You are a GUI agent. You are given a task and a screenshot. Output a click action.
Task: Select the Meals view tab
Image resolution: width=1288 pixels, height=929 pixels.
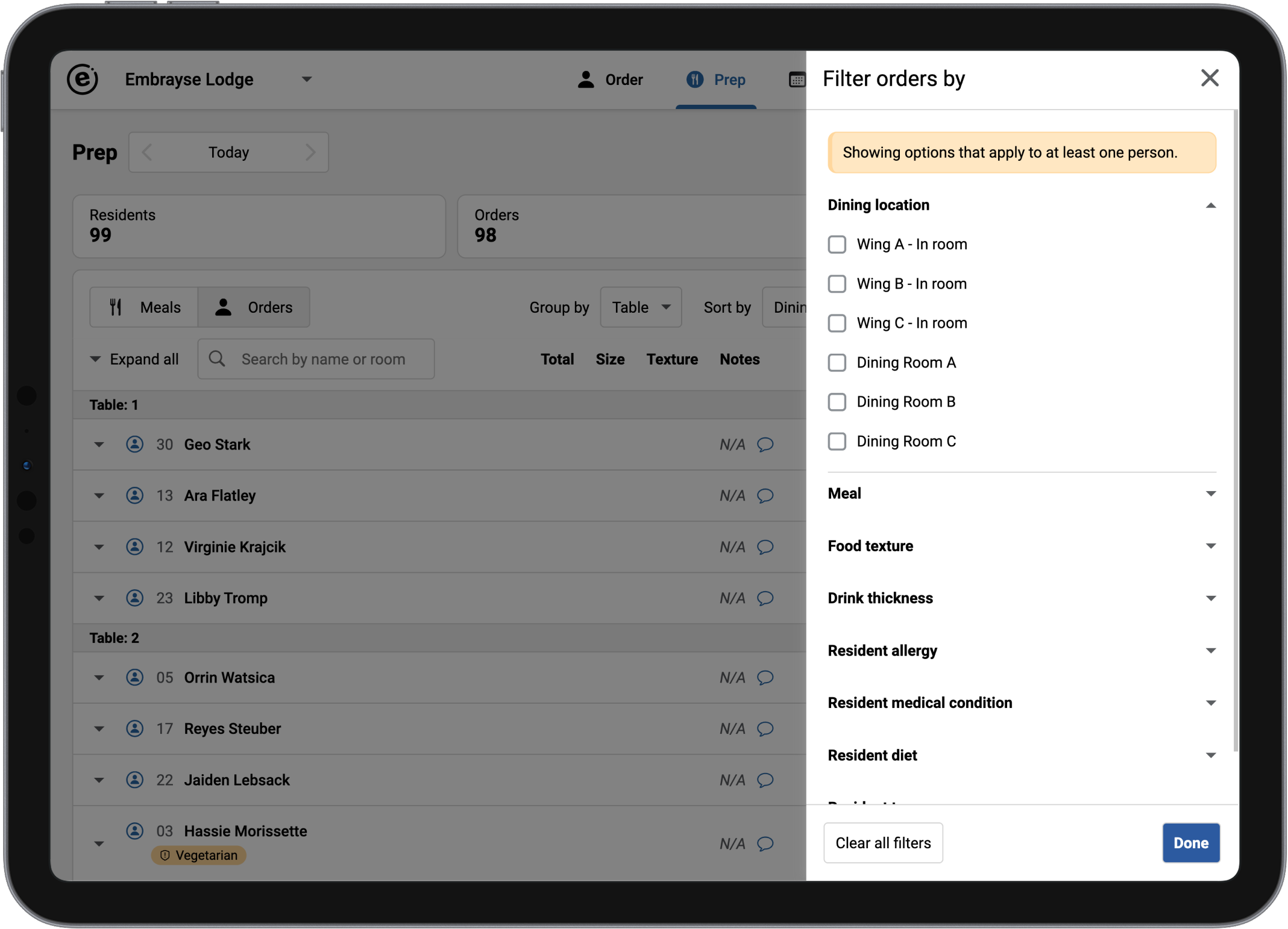point(144,307)
